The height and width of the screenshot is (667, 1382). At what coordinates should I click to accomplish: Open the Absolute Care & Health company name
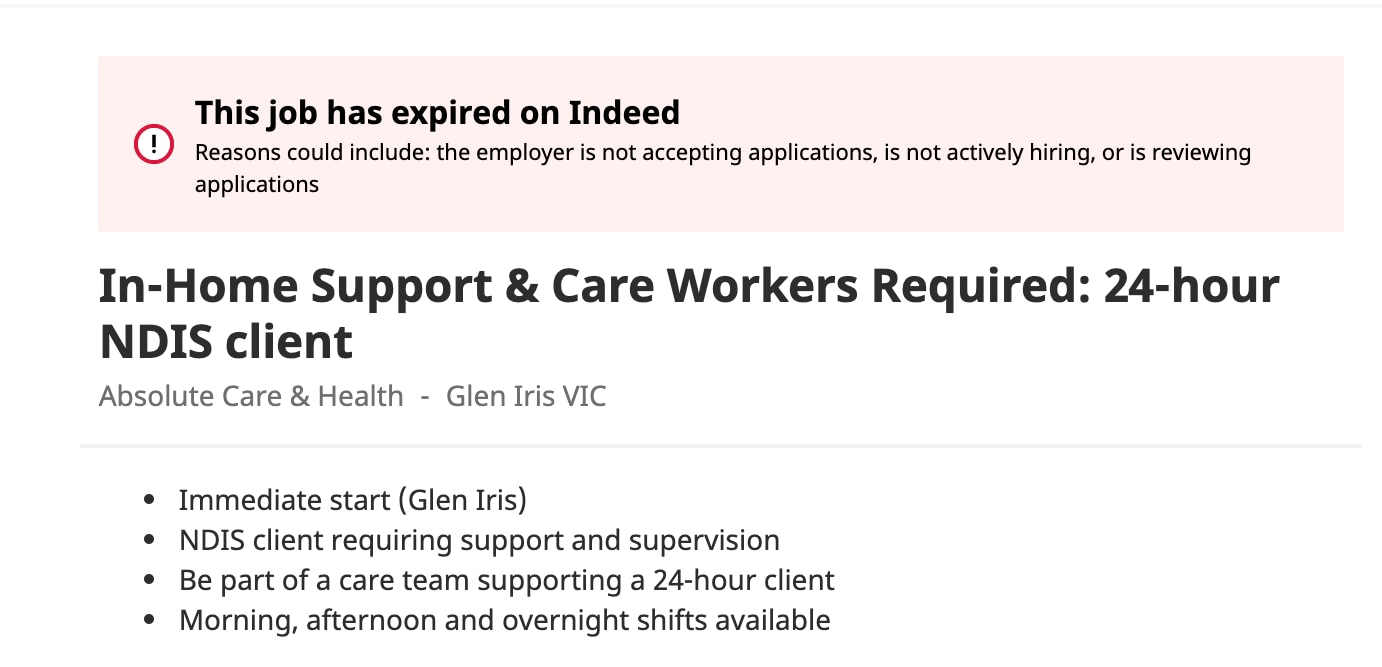[251, 396]
